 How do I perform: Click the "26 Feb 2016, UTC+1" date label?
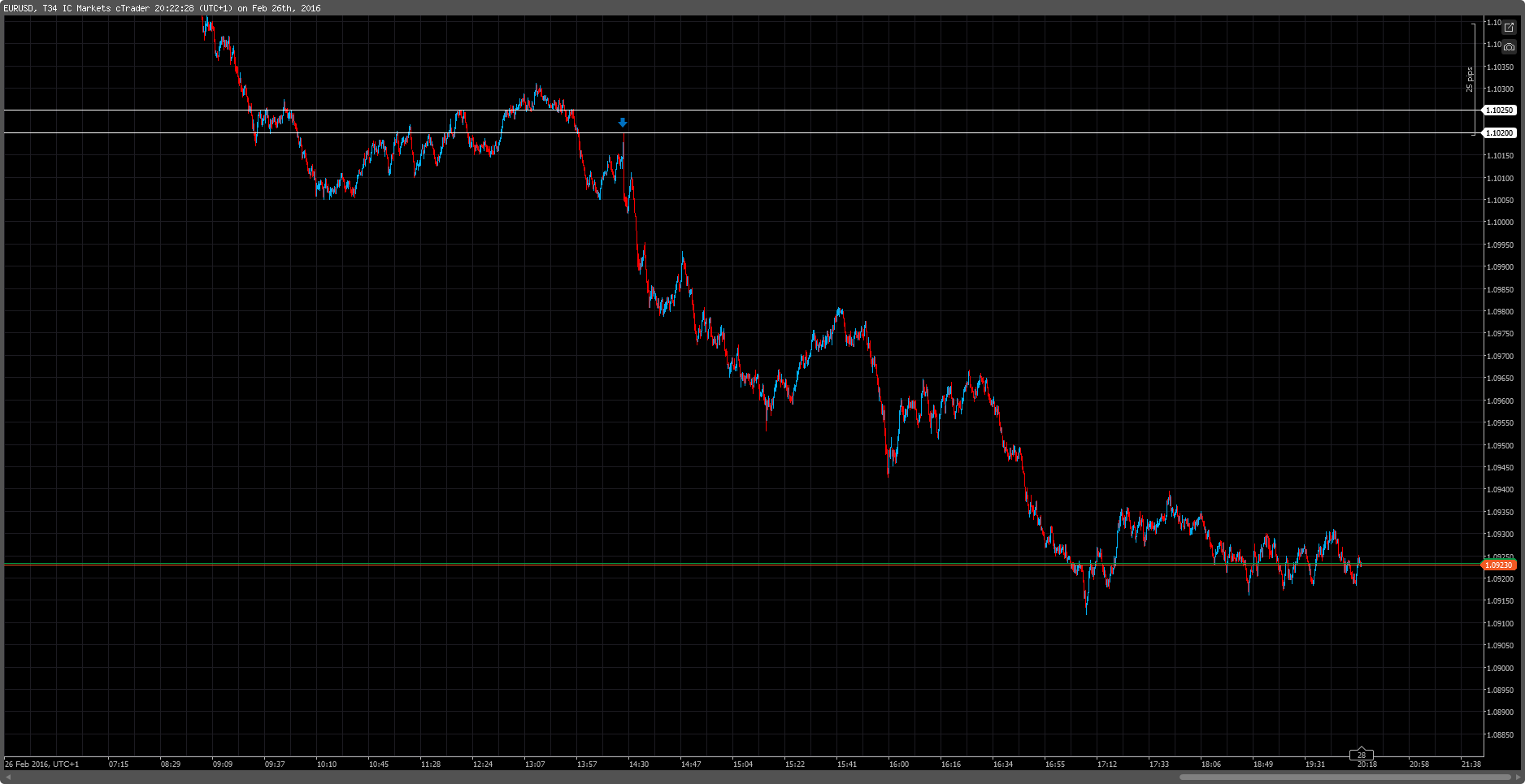point(42,764)
